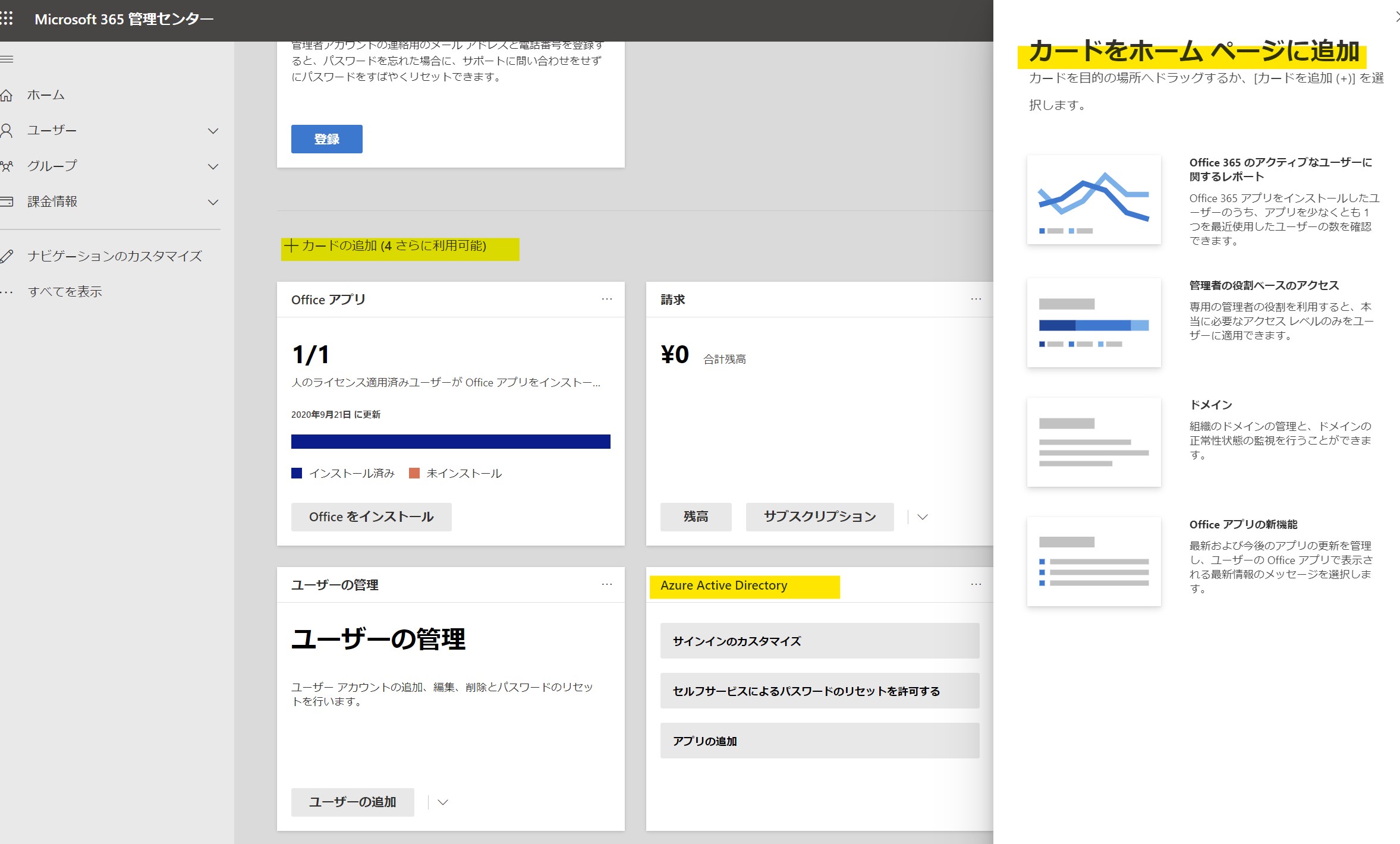Select the Office アプリの新機能 card thumbnail
The height and width of the screenshot is (844, 1400).
(1094, 562)
